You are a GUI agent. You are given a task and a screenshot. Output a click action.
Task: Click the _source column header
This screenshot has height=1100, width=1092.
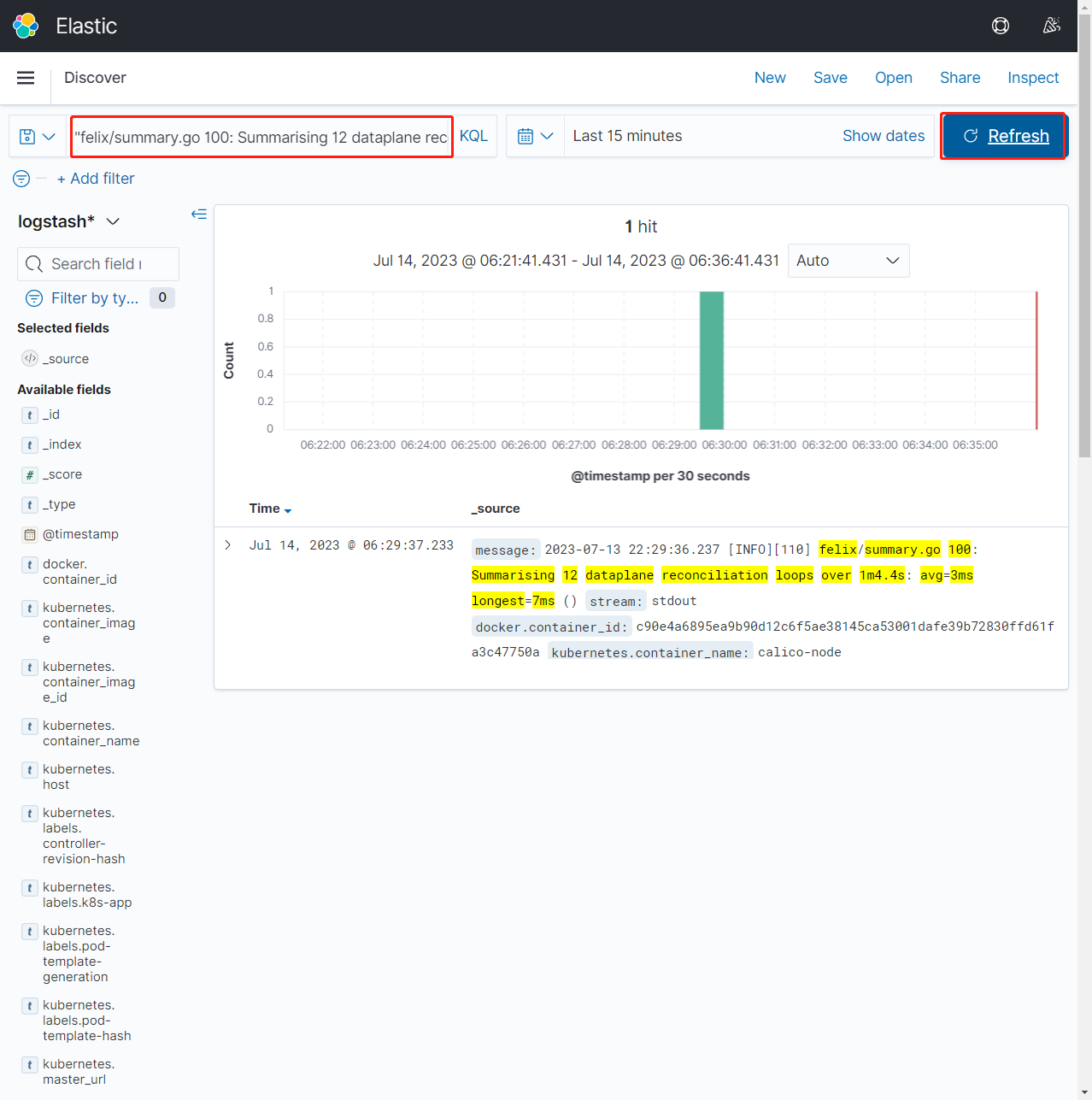(496, 509)
